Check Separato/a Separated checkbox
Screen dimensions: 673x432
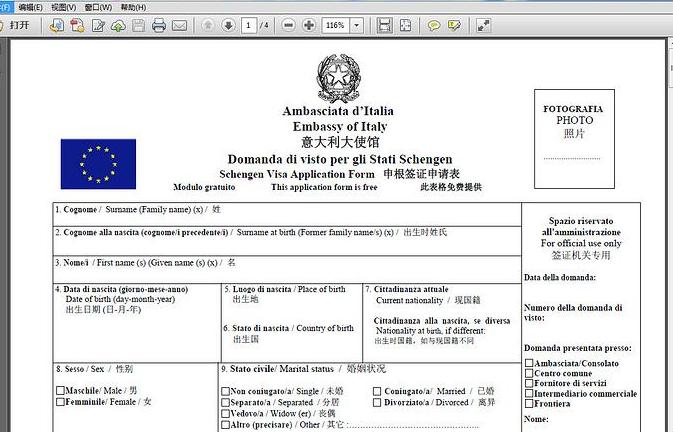pyautogui.click(x=225, y=402)
